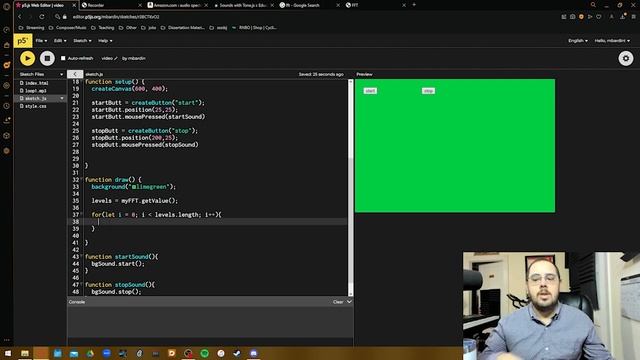Select sketch.js in the file list
The width and height of the screenshot is (640, 360).
[36, 98]
